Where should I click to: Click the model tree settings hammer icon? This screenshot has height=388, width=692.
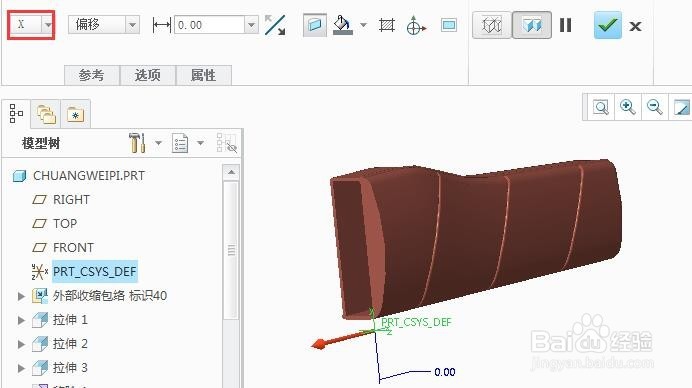[137, 143]
